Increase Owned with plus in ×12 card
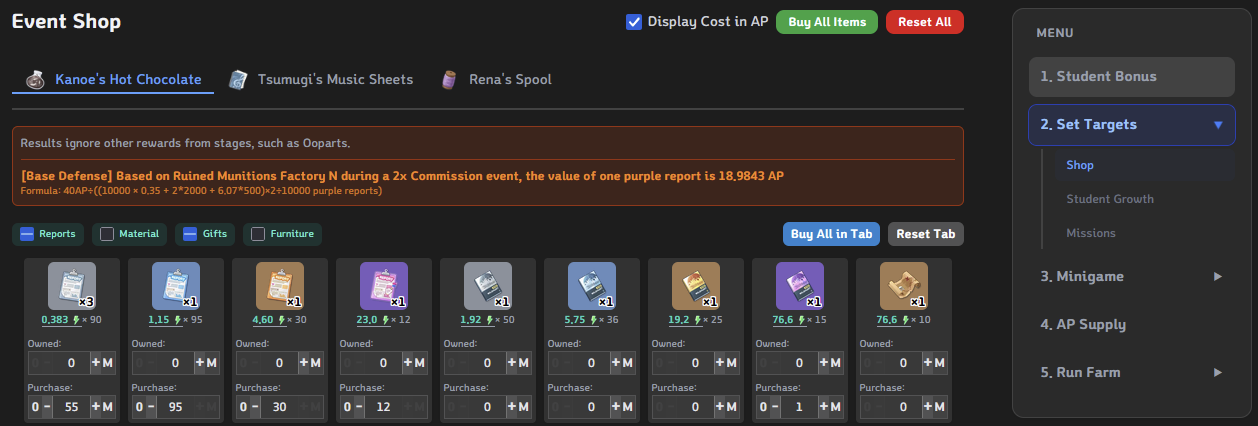 (408, 363)
